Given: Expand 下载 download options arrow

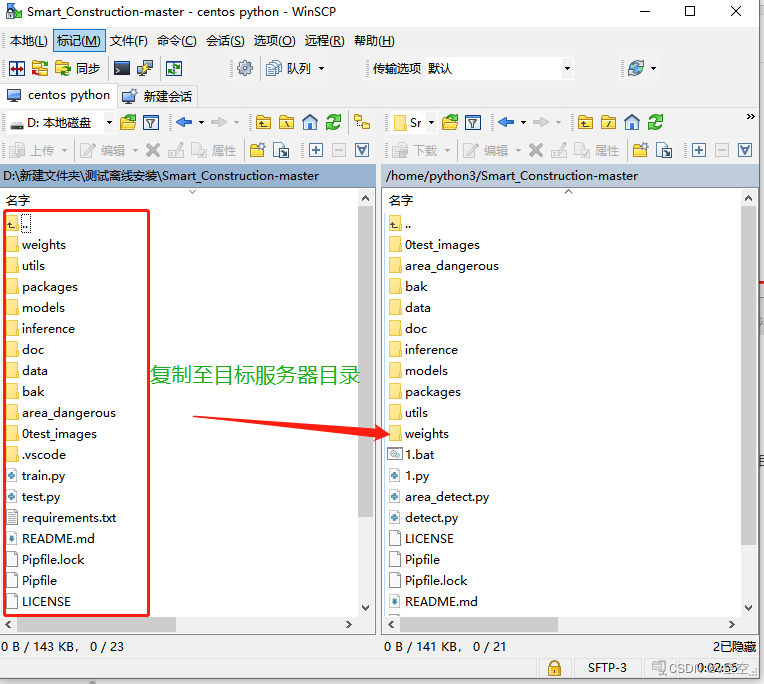Looking at the screenshot, I should (447, 151).
